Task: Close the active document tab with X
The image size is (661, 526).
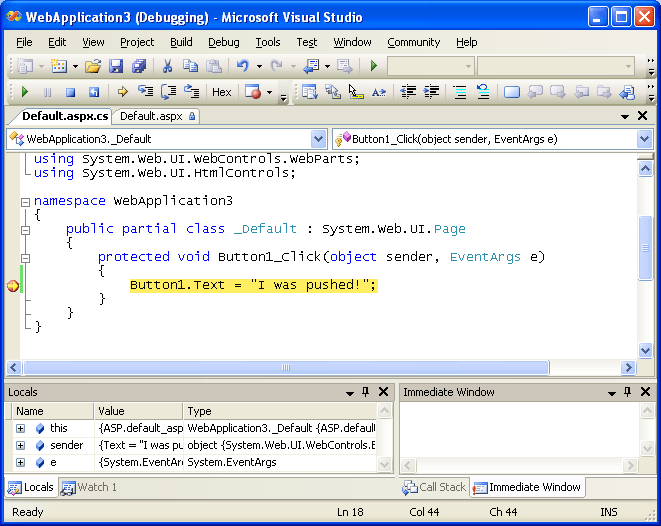Action: [642, 116]
